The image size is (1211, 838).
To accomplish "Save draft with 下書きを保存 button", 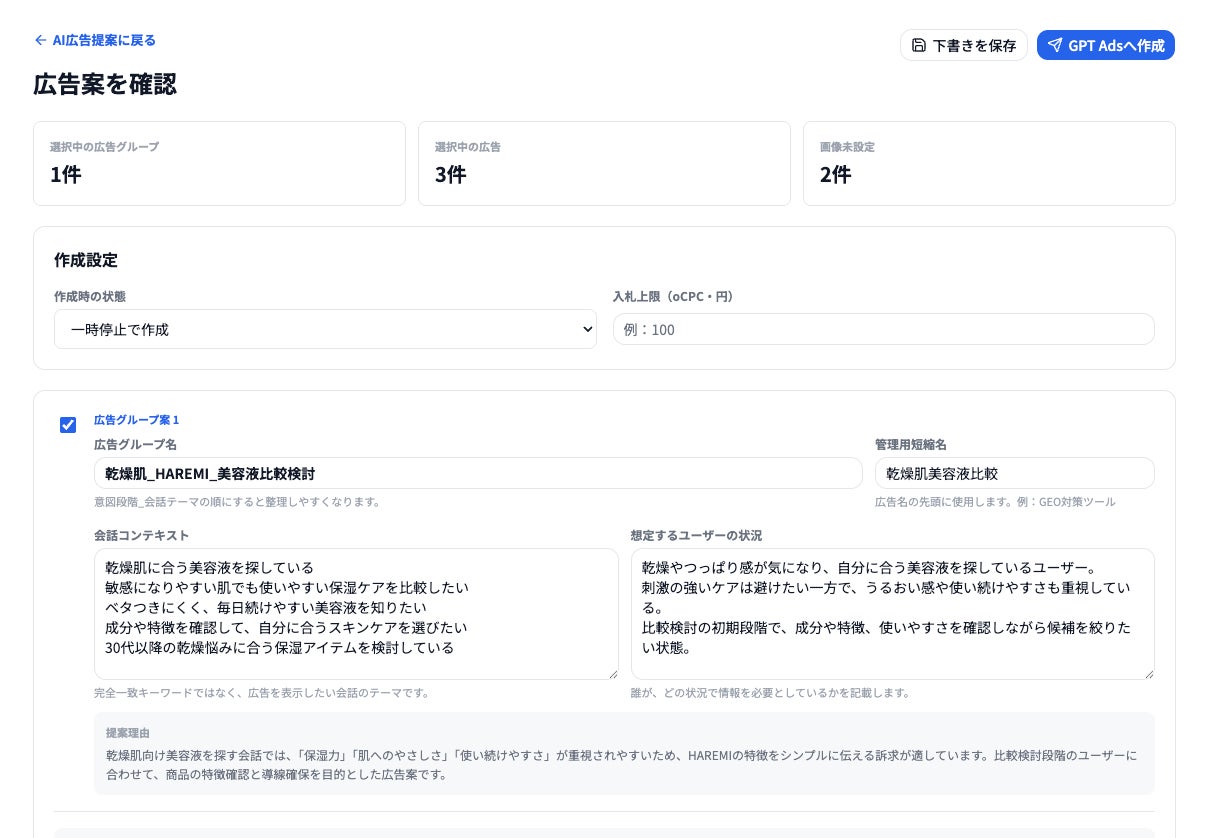I will 964,45.
